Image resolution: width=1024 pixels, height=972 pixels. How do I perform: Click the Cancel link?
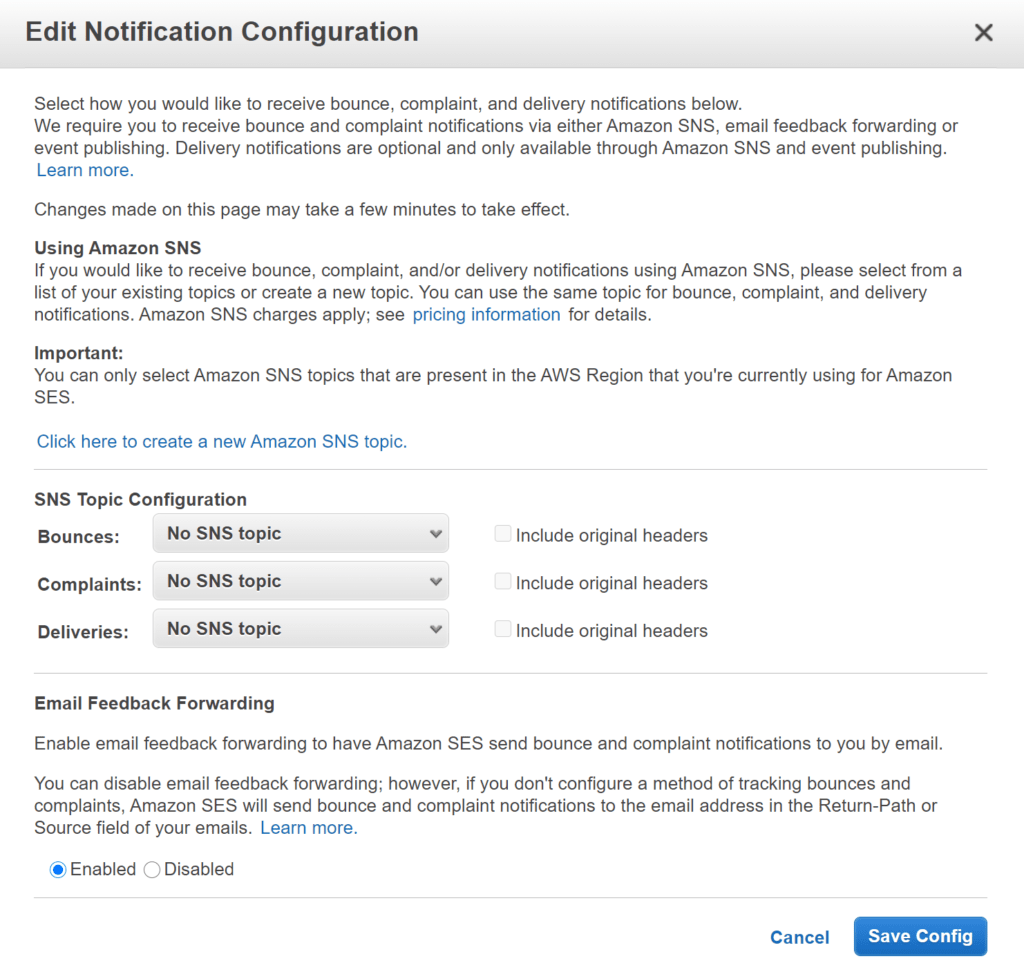click(x=799, y=937)
